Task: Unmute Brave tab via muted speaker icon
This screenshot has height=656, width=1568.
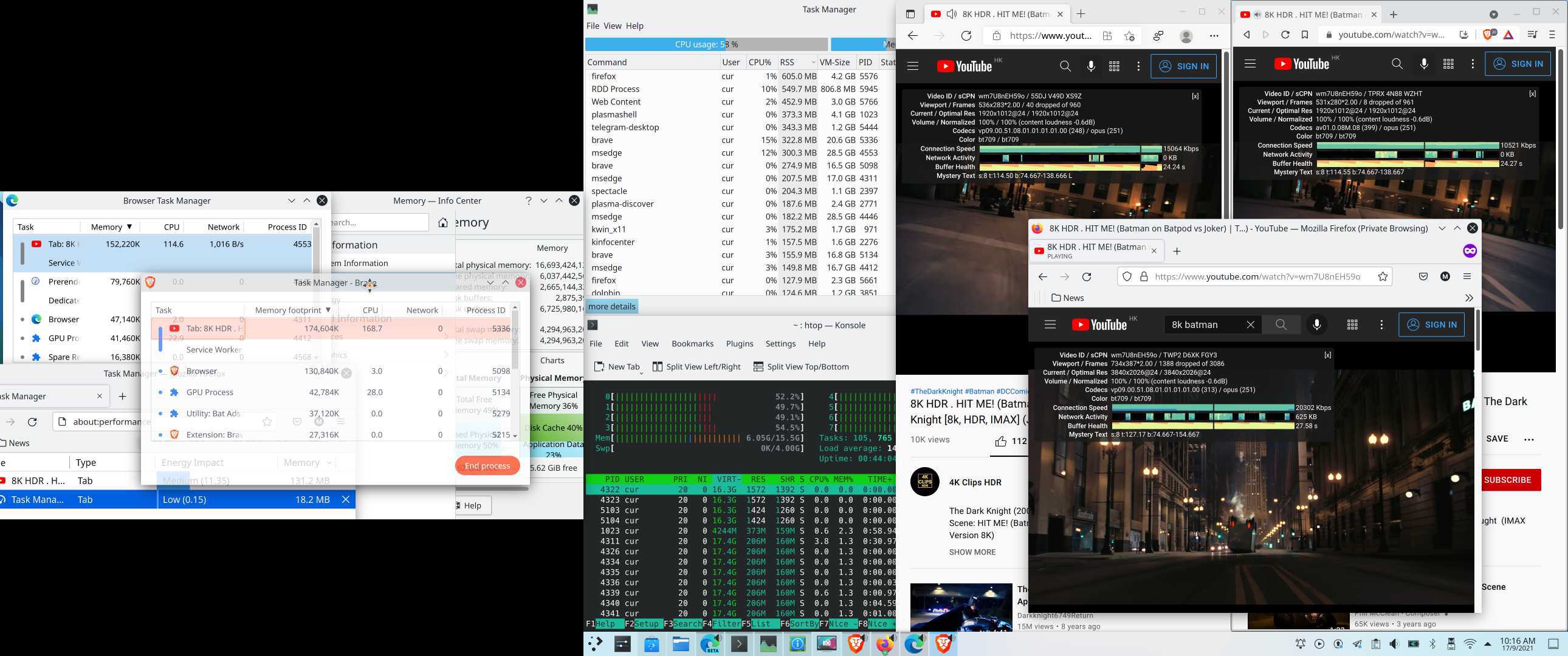Action: [1259, 14]
